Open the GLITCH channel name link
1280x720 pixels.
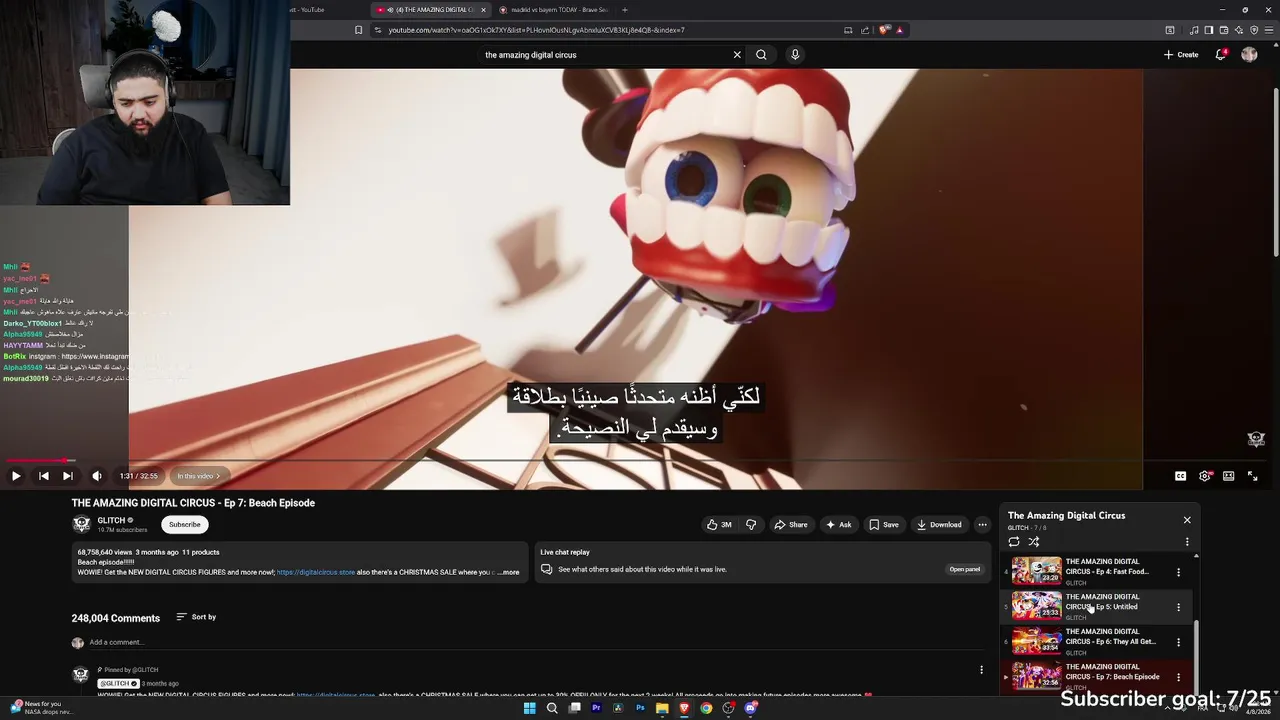[x=111, y=520]
